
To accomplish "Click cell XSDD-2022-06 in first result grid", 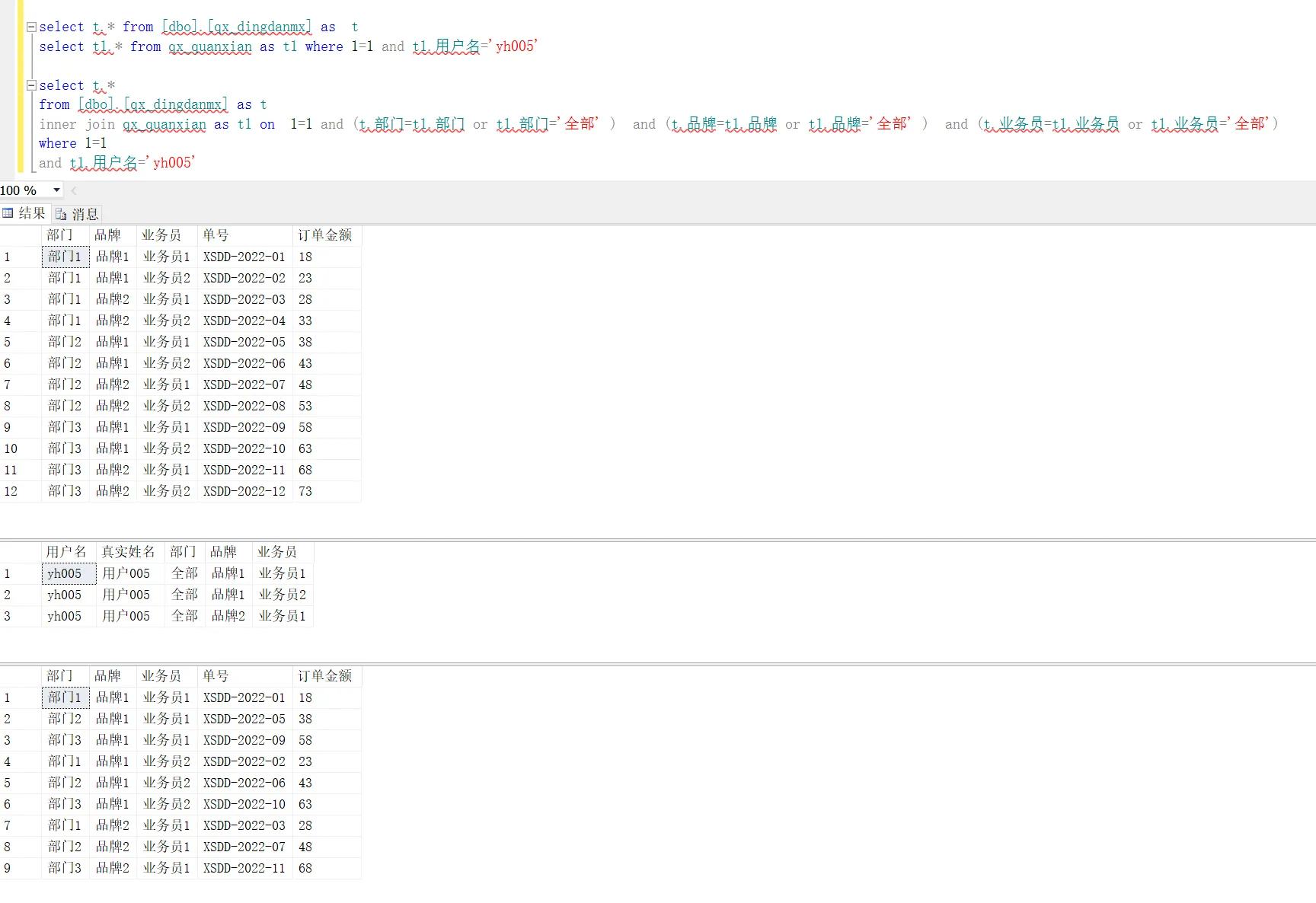I will click(244, 363).
